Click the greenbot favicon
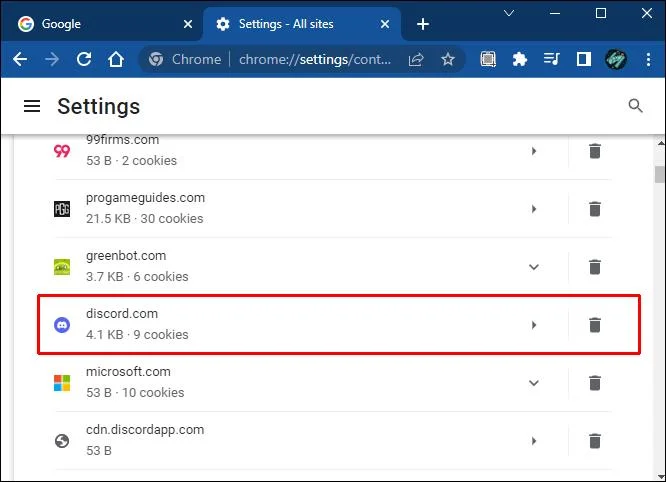The width and height of the screenshot is (666, 482). [x=62, y=267]
